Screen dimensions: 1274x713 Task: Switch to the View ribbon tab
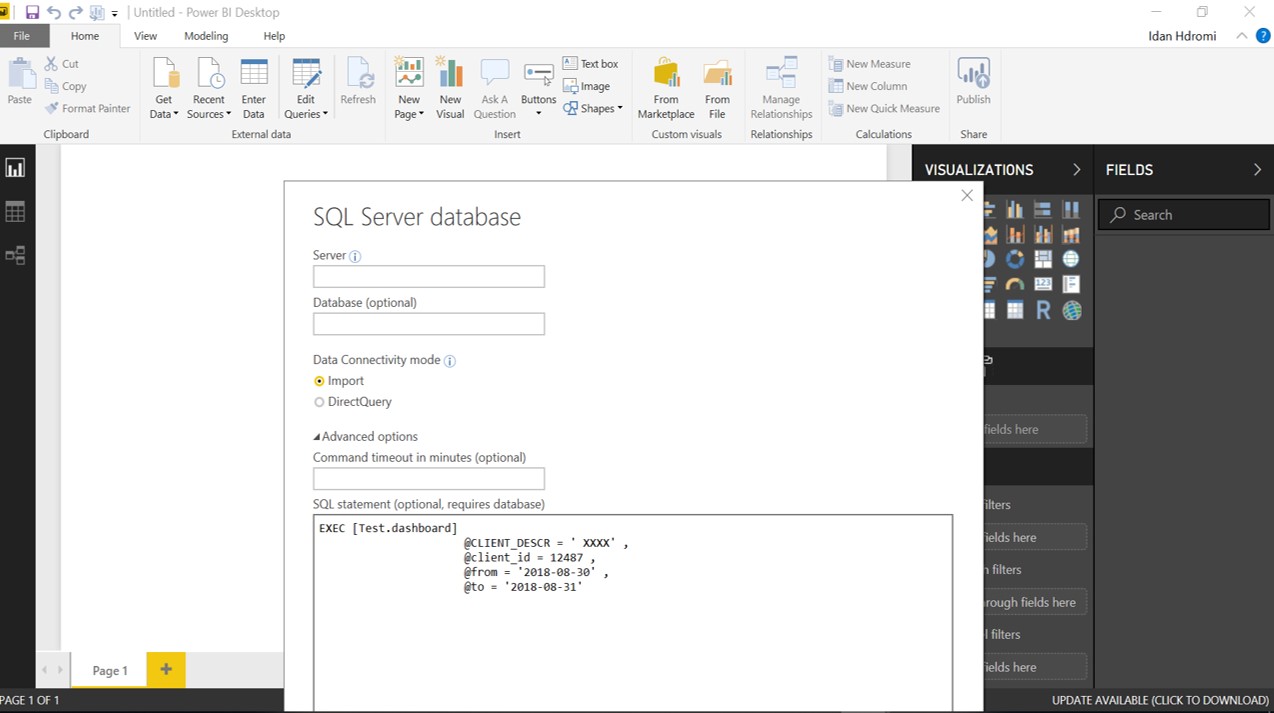point(146,36)
